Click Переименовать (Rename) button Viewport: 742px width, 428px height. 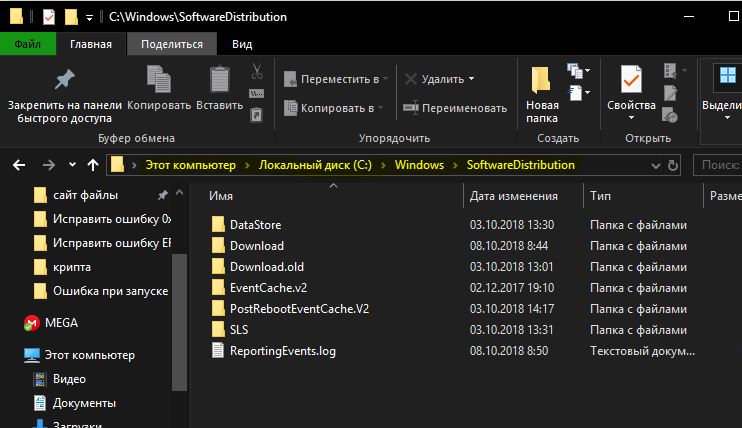455,108
